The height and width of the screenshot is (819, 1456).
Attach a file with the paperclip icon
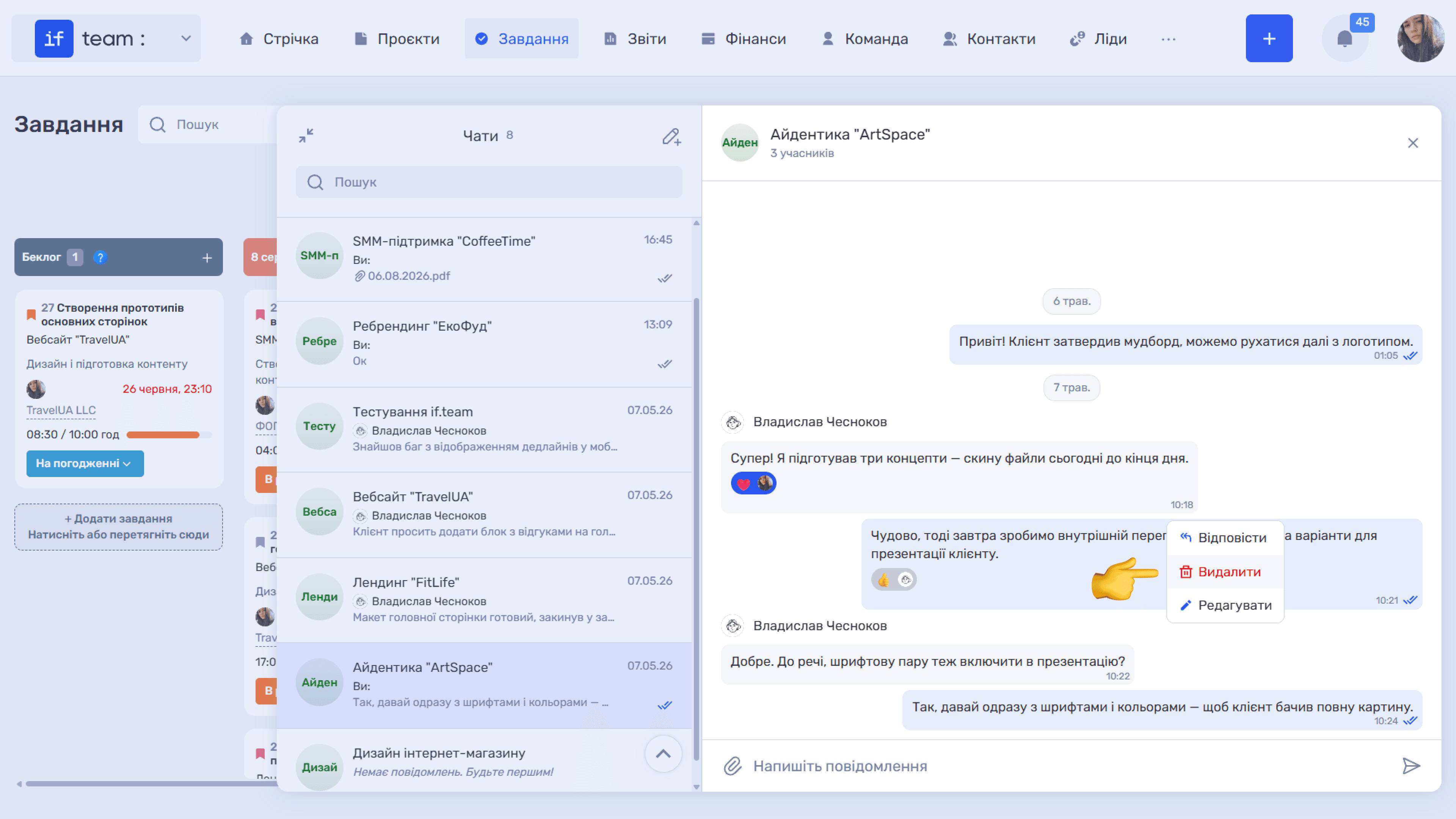[733, 766]
